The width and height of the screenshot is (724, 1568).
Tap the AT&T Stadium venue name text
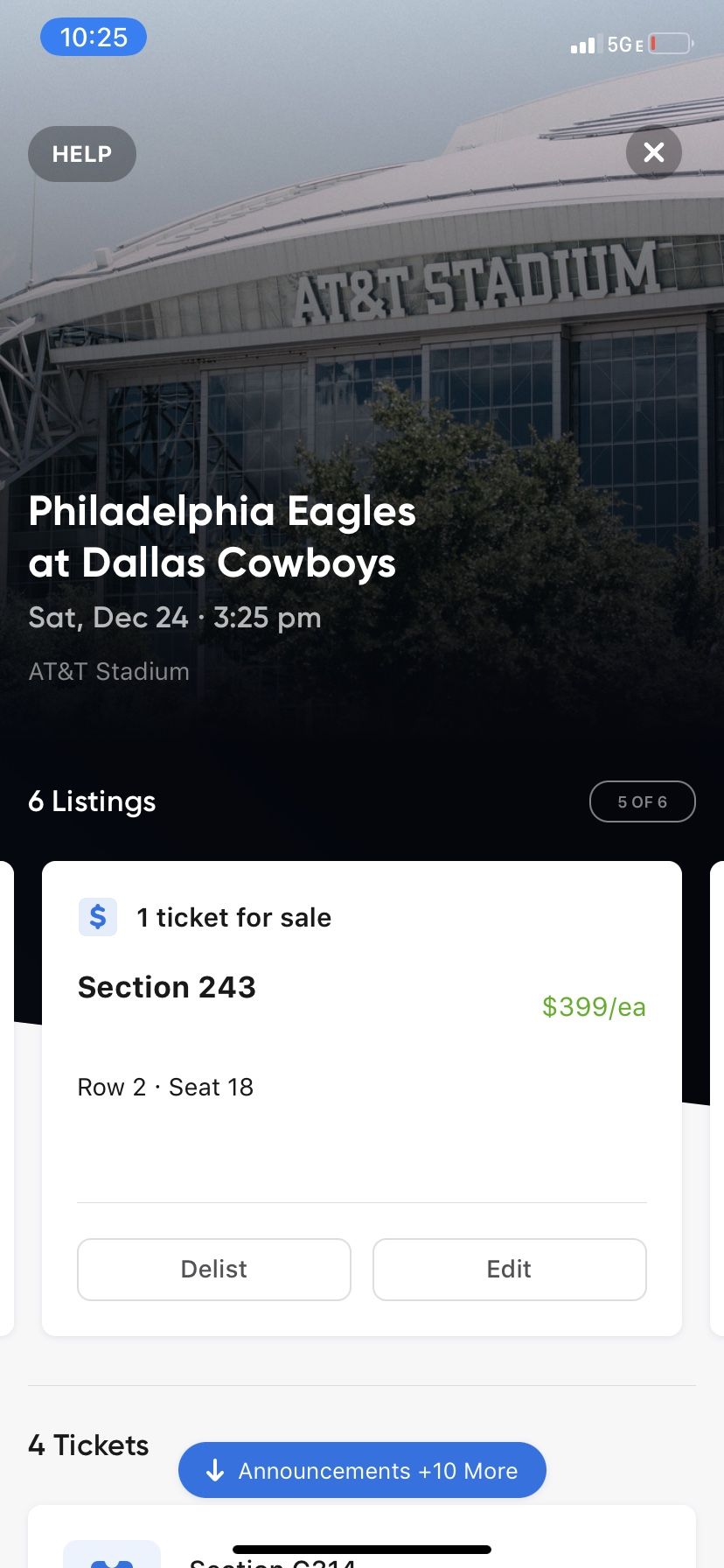[x=109, y=671]
